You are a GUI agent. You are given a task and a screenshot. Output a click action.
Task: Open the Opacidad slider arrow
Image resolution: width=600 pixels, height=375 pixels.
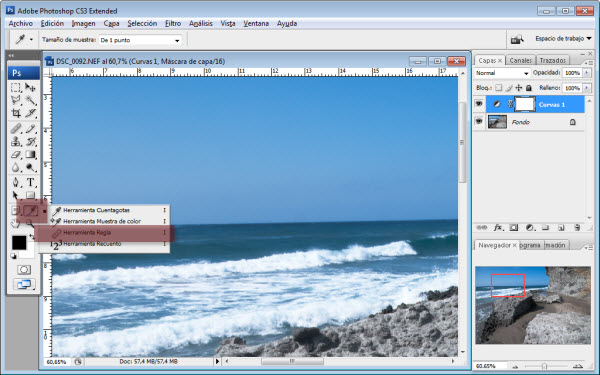click(587, 73)
